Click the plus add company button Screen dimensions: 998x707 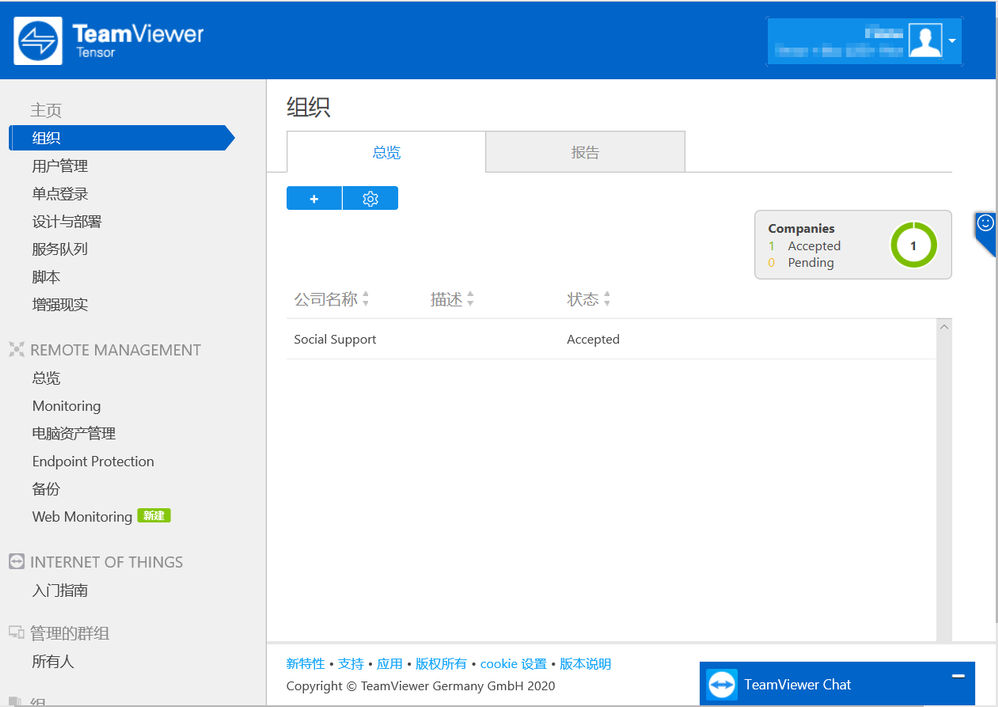pos(314,199)
